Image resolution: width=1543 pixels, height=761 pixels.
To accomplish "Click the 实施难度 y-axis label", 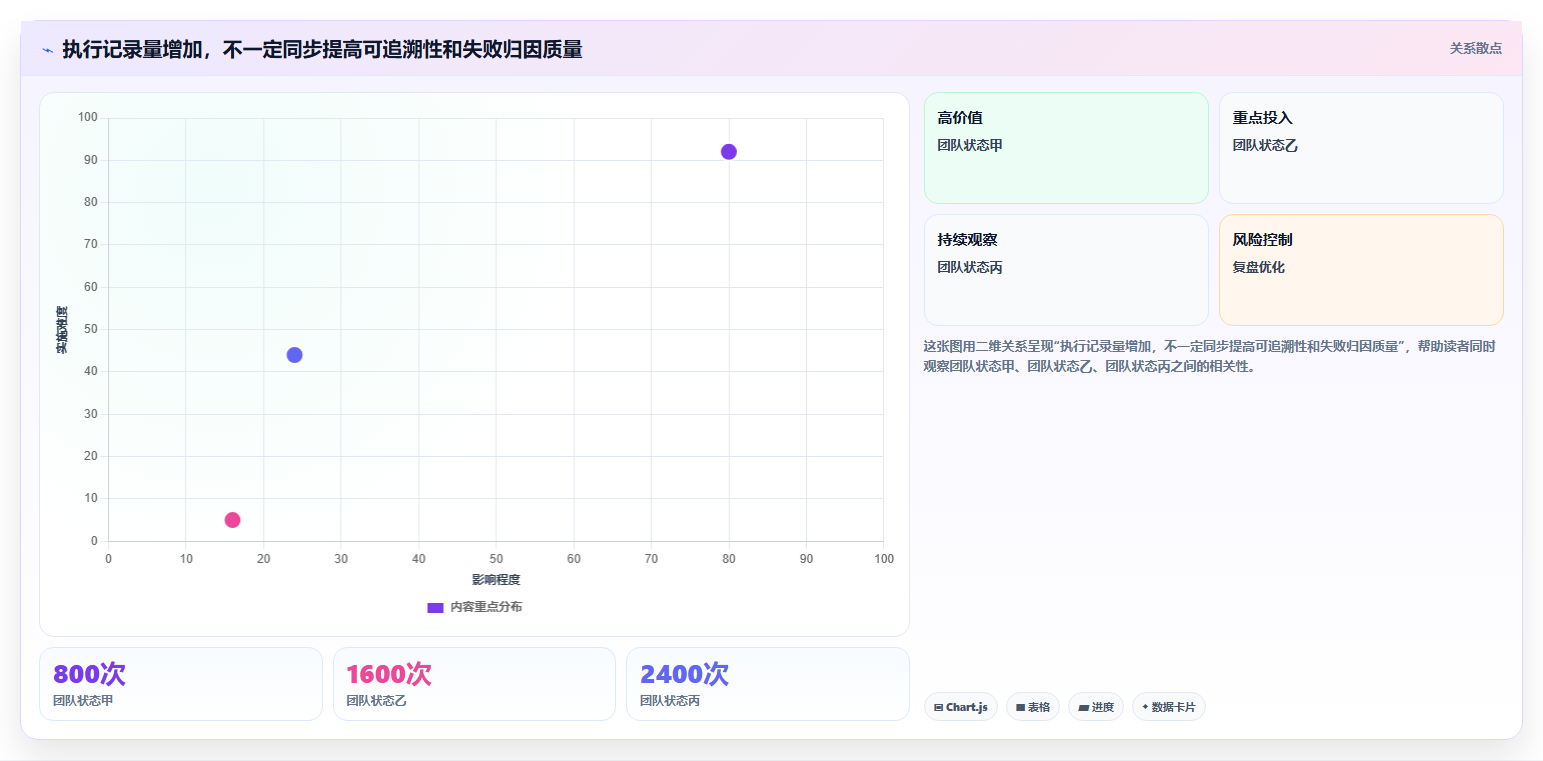I will coord(62,330).
